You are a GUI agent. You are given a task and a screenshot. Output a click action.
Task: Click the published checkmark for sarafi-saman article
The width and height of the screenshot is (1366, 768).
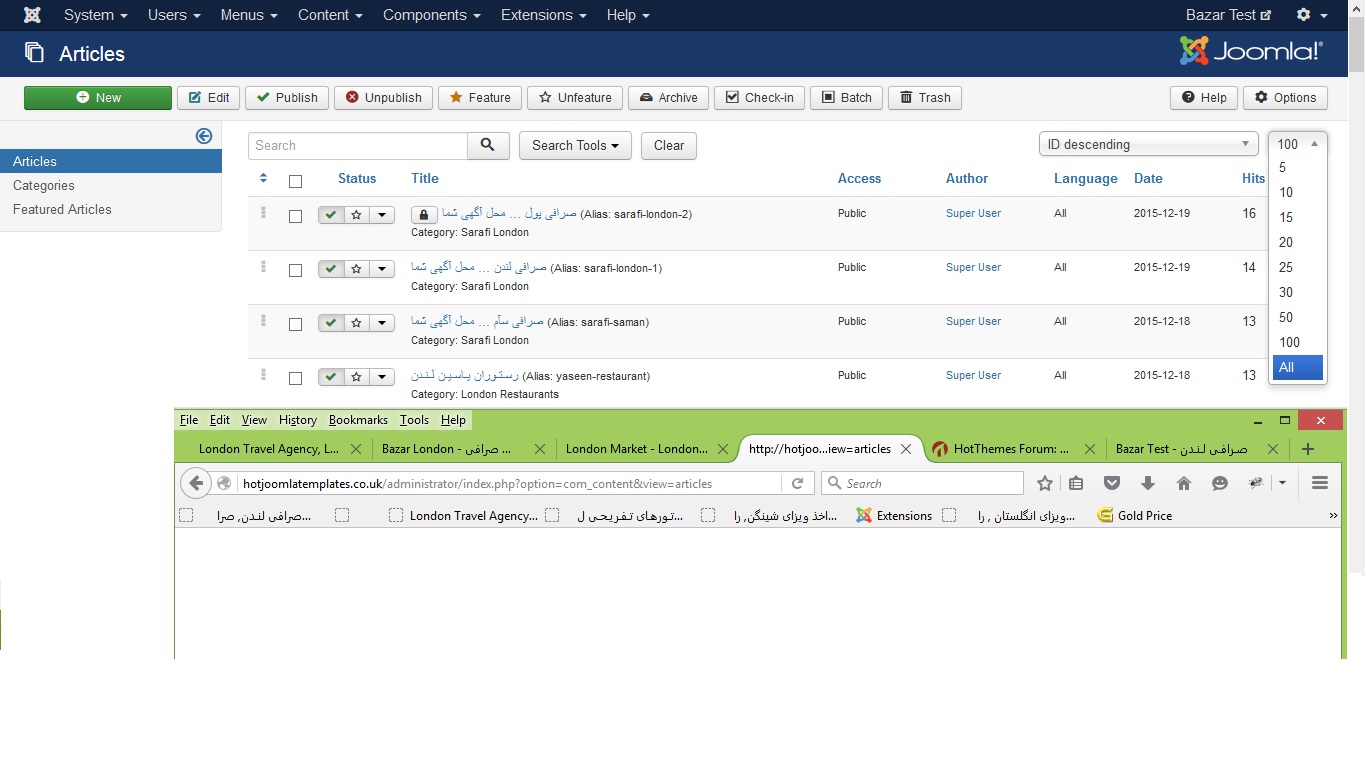(x=331, y=323)
